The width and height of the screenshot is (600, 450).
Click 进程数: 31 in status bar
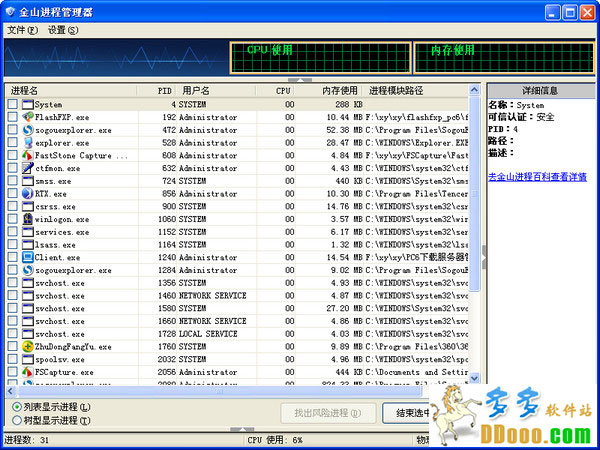pyautogui.click(x=26, y=440)
